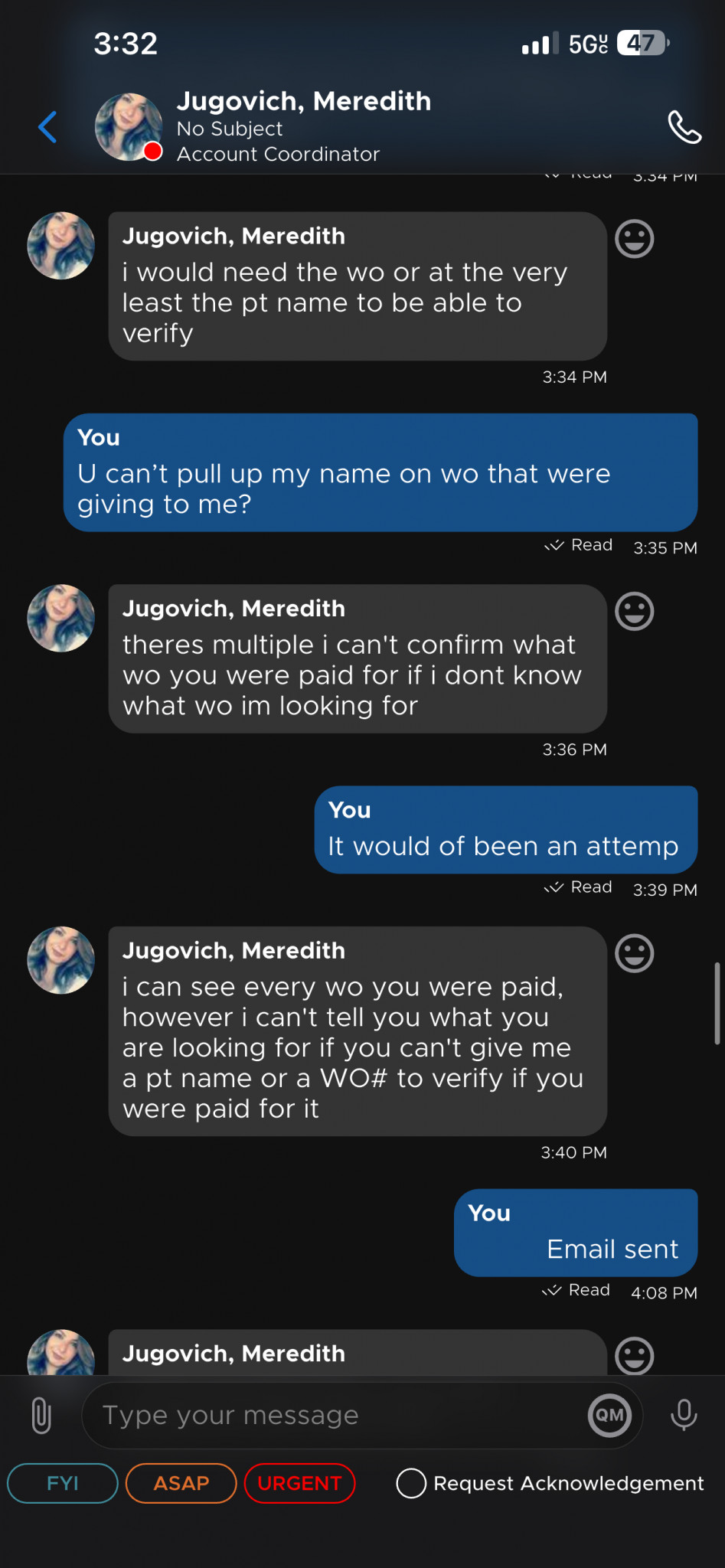This screenshot has width=725, height=1568.
Task: Tap the microphone to dictate a message
Action: 683,1415
